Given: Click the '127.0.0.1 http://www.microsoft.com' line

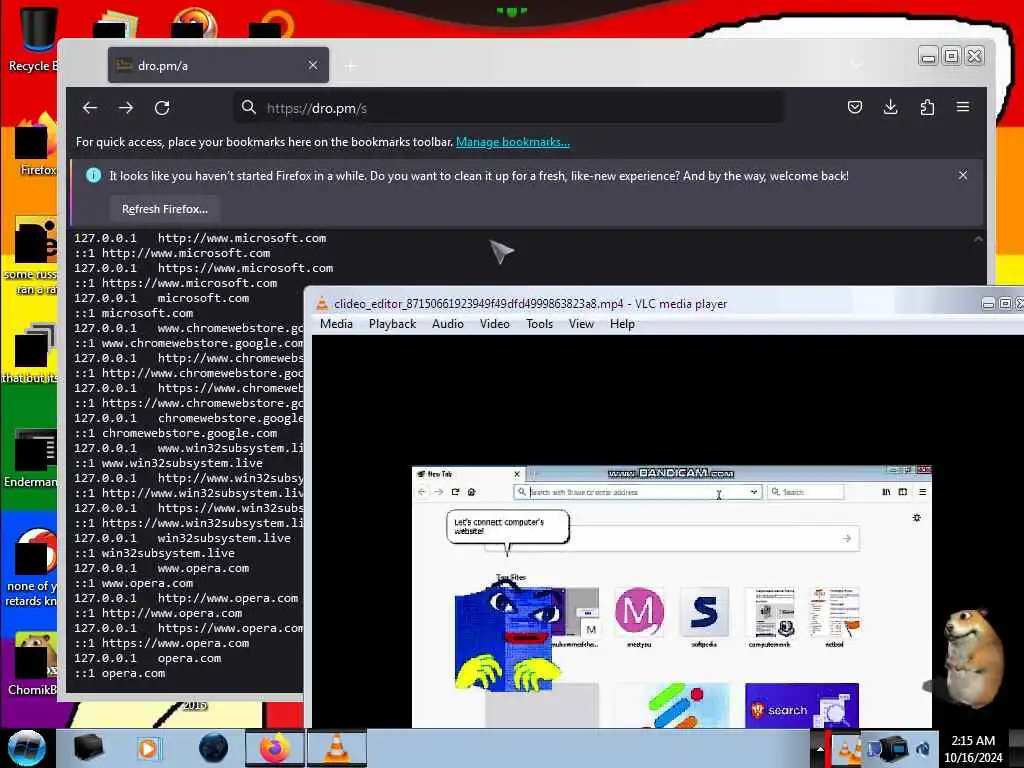Looking at the screenshot, I should click(200, 238).
